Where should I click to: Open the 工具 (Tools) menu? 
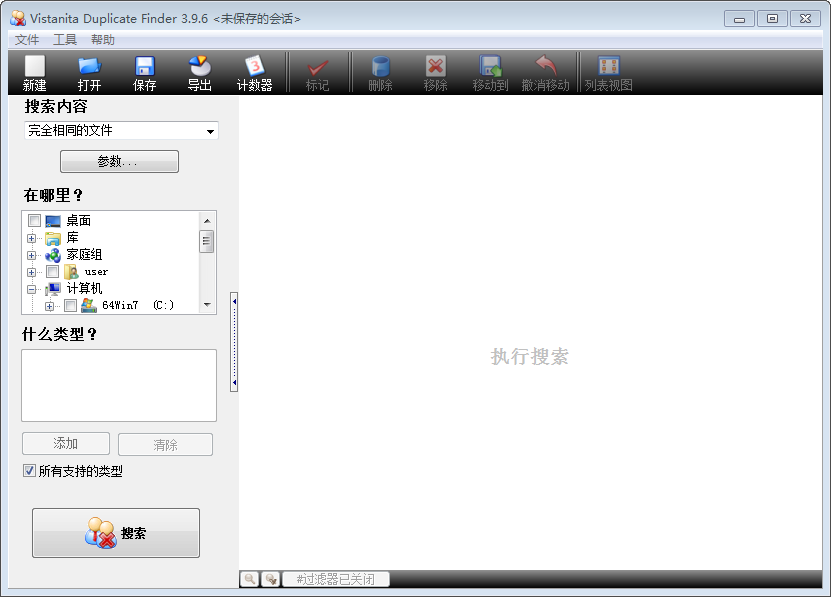(65, 40)
